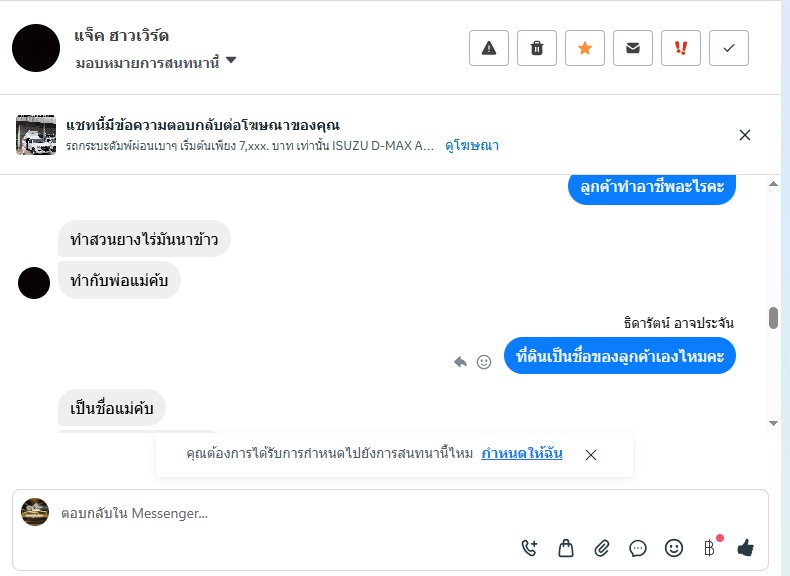Click the Baht payment request icon
The width and height of the screenshot is (790, 576).
pyautogui.click(x=710, y=547)
